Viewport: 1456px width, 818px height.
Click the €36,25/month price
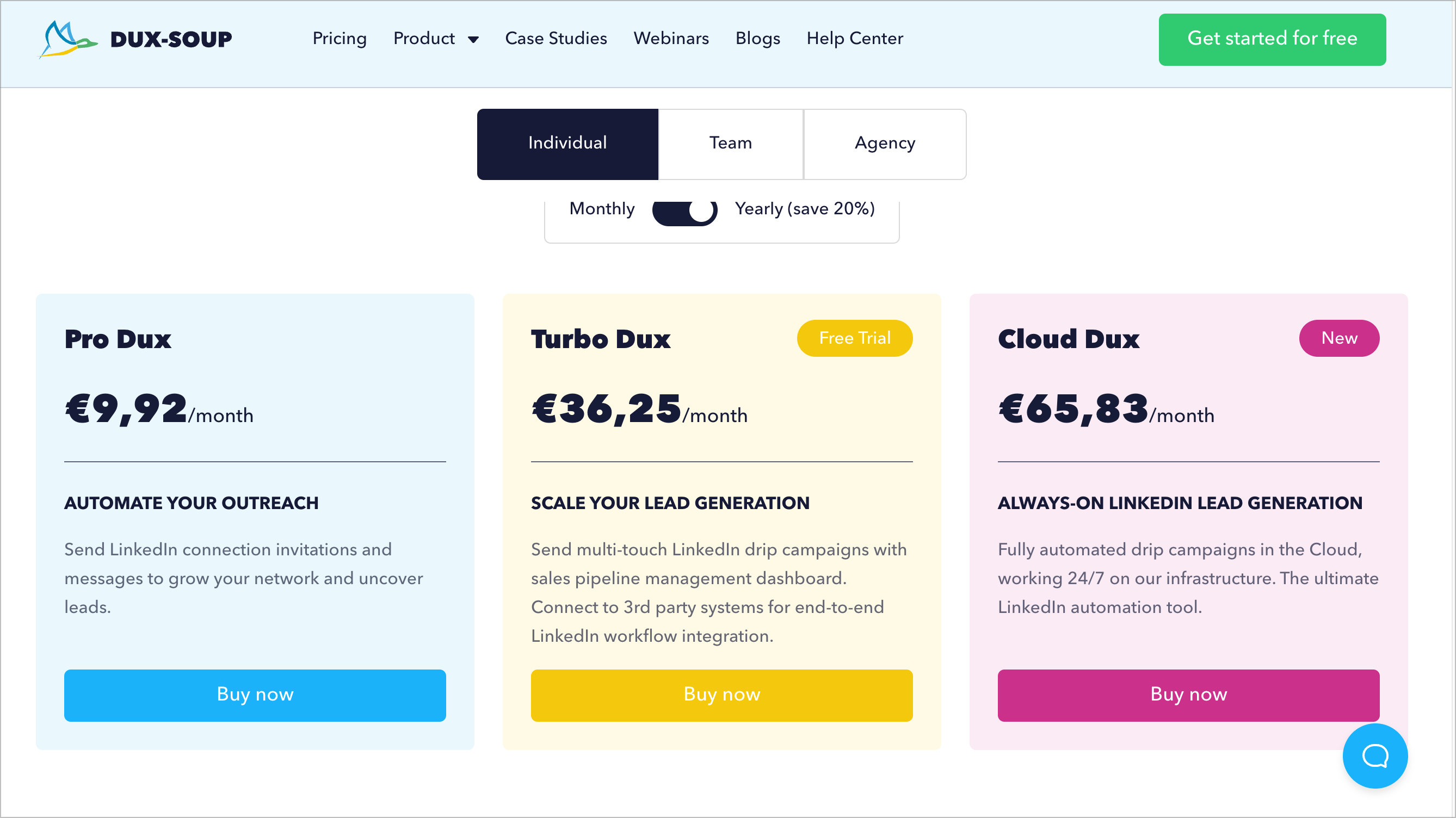coord(639,409)
